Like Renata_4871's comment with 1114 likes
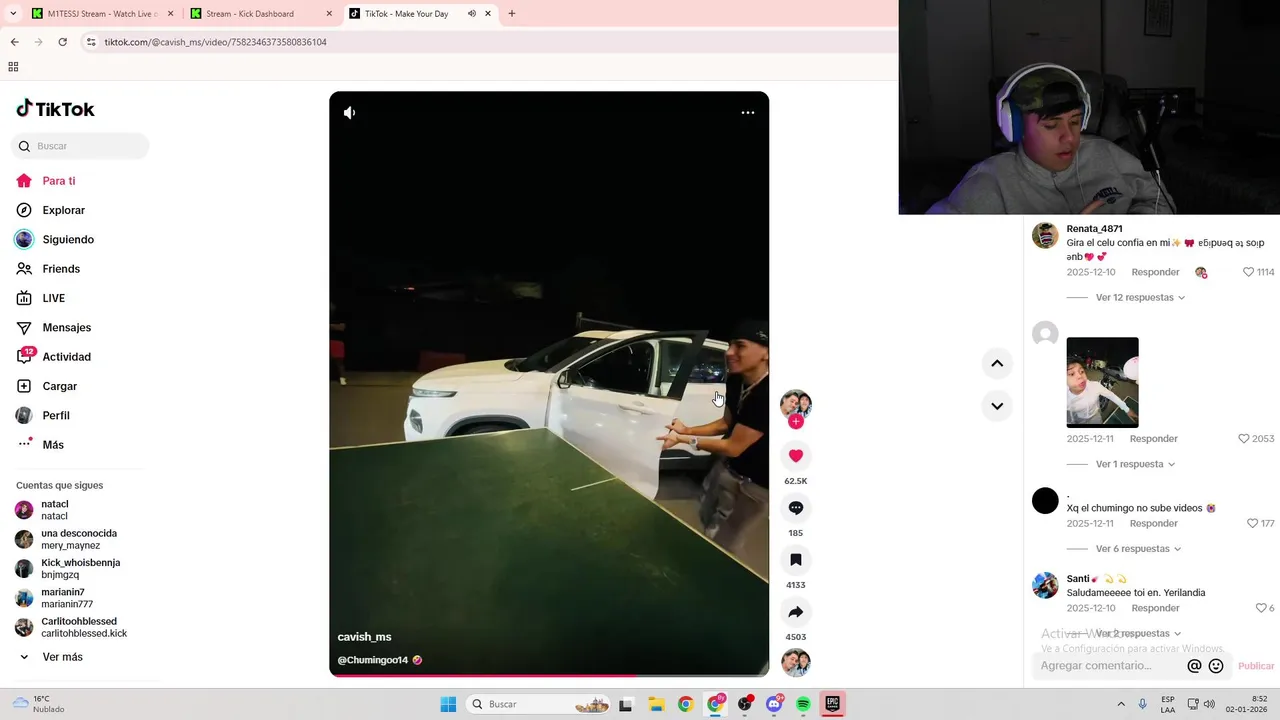The height and width of the screenshot is (720, 1280). (x=1248, y=272)
